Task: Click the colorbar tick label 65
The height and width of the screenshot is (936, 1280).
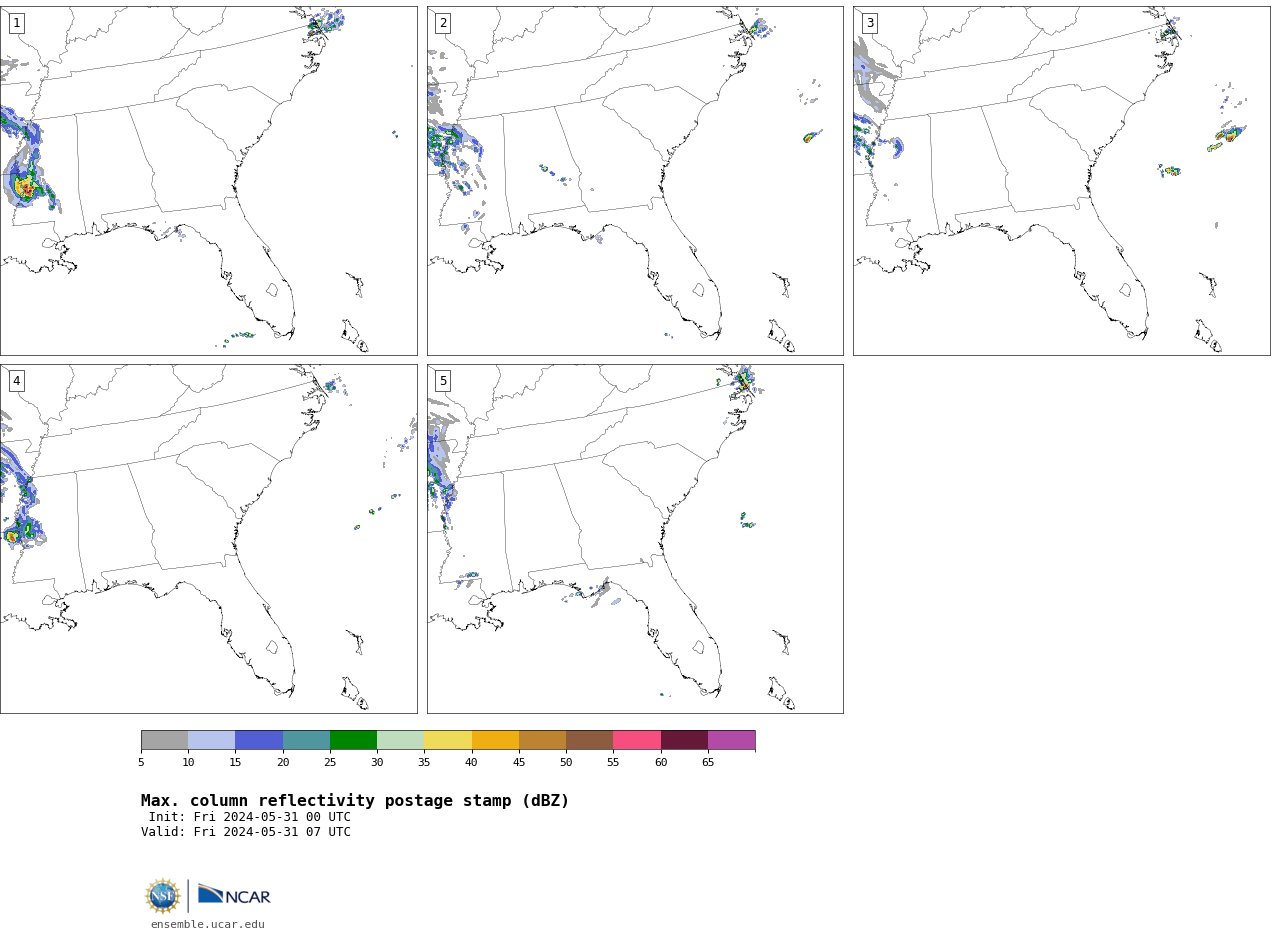Action: [708, 763]
